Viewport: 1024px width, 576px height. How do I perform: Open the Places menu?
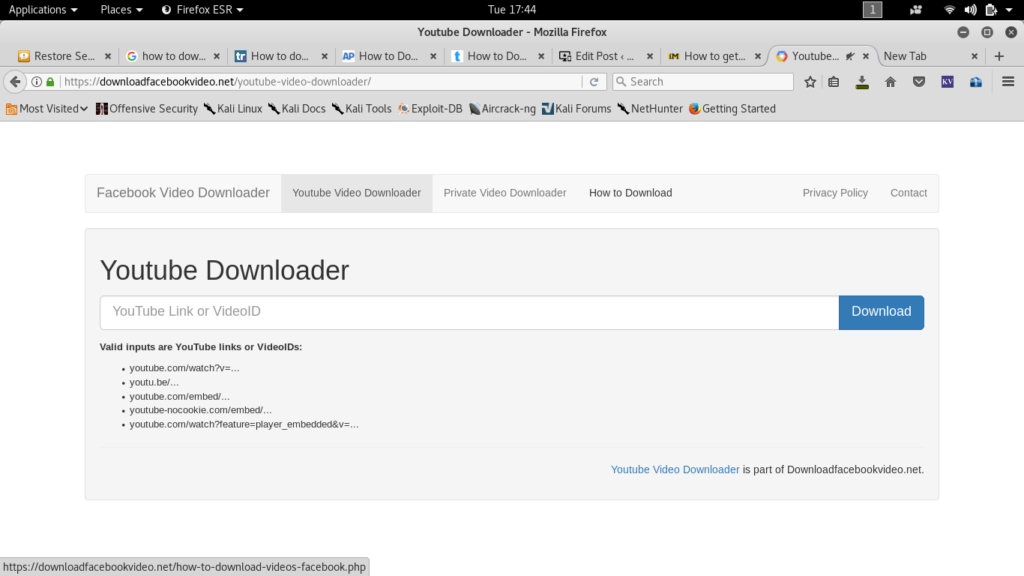(x=119, y=9)
